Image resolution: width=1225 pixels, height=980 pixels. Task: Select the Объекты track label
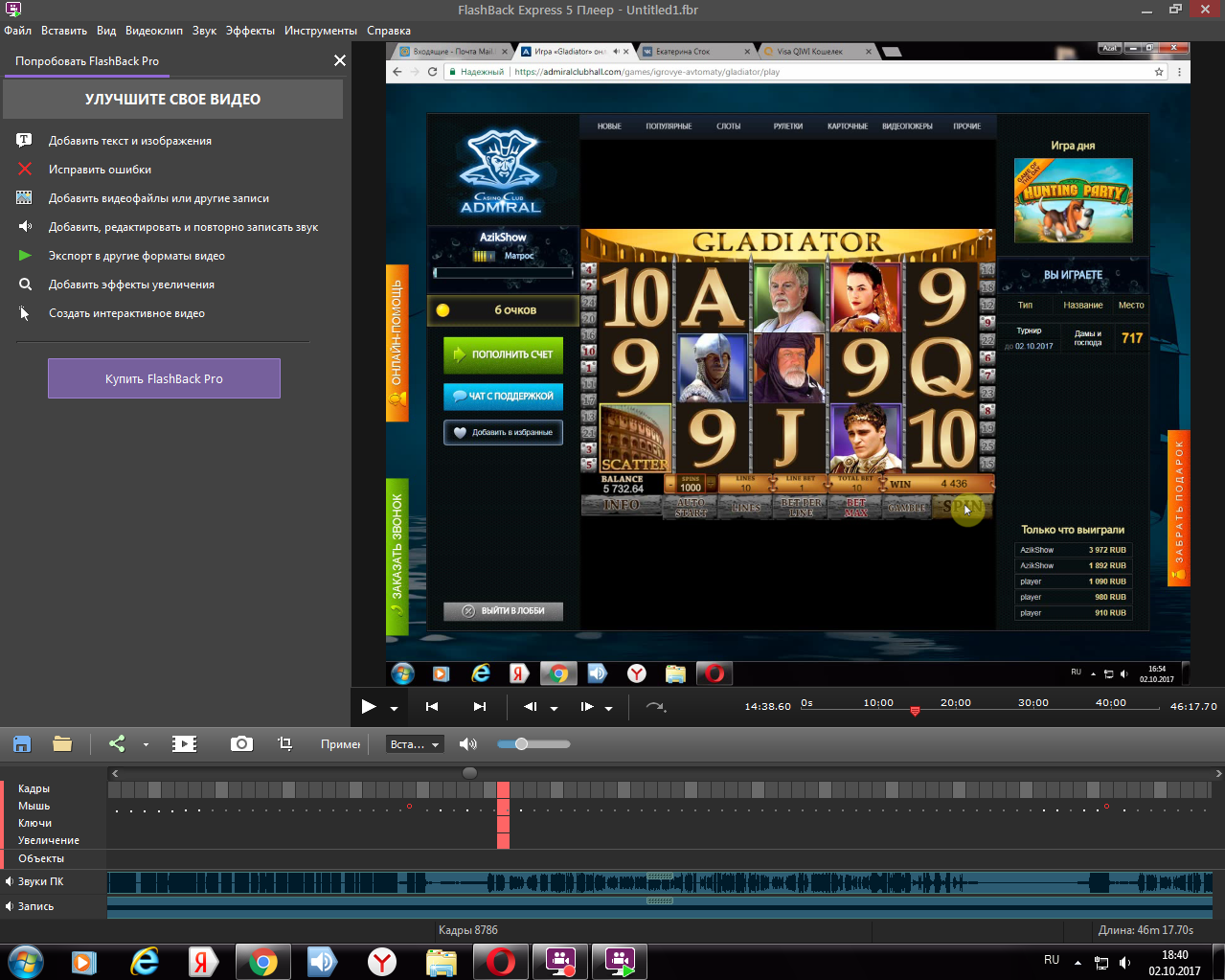coord(41,858)
